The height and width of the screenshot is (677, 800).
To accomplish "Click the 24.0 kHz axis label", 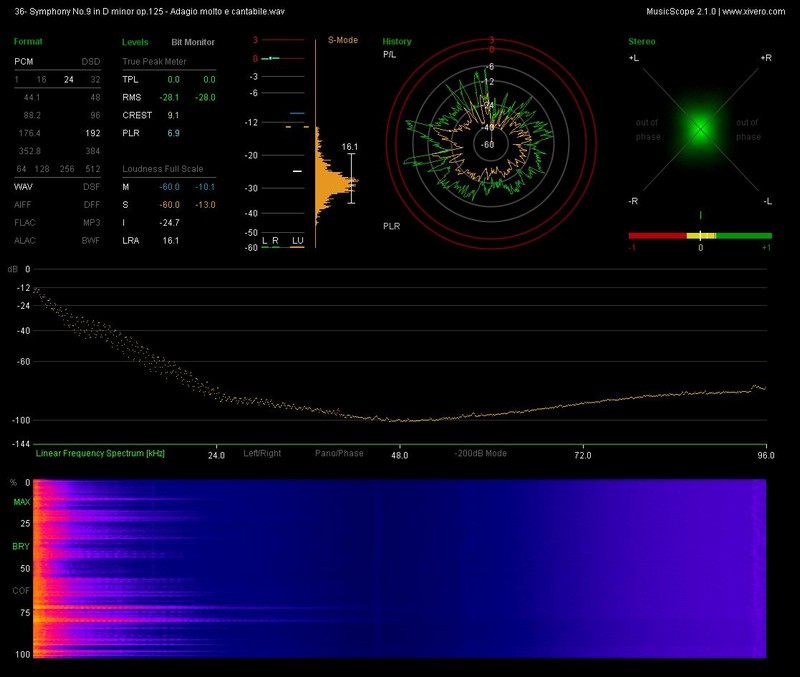I will pos(216,455).
